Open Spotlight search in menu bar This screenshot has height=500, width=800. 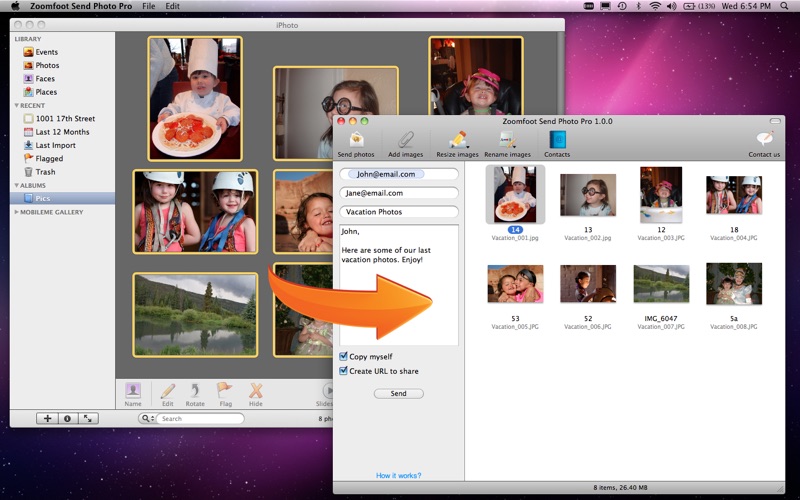click(784, 6)
